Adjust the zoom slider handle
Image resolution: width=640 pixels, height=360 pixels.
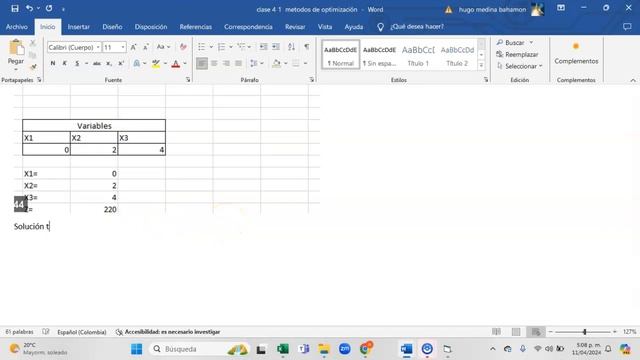pyautogui.click(x=584, y=332)
